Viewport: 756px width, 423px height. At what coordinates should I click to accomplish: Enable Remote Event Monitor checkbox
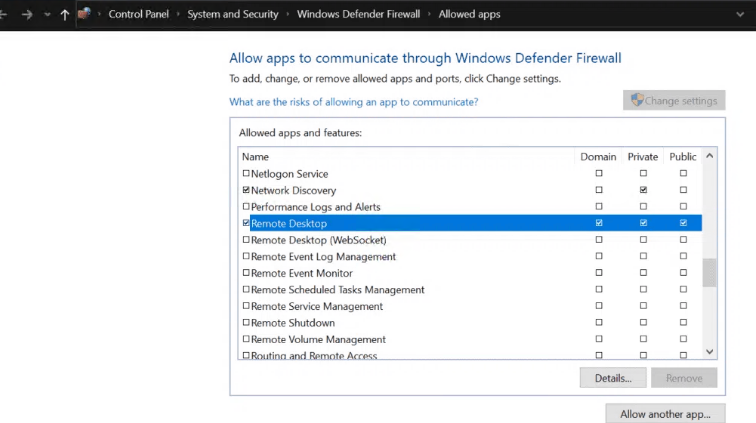pos(246,273)
